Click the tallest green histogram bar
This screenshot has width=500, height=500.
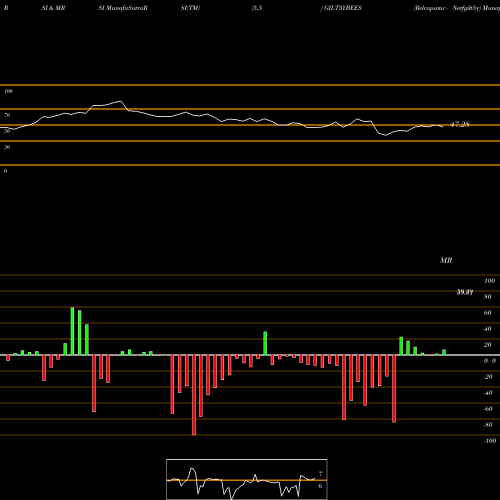[x=72, y=331]
